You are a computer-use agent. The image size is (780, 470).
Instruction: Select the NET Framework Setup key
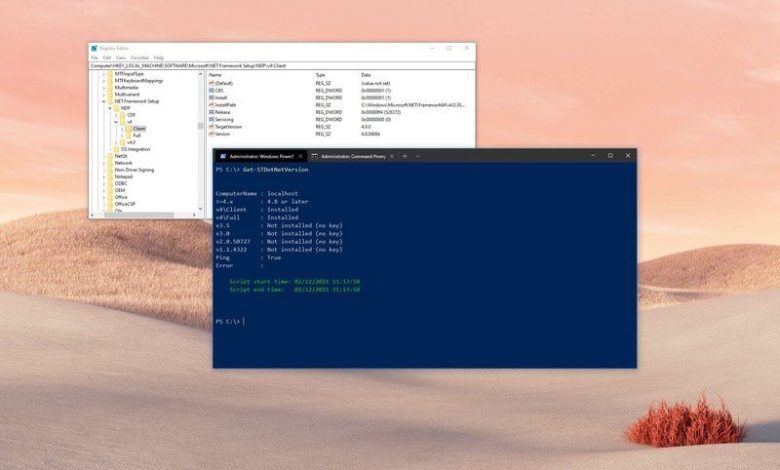pos(137,101)
